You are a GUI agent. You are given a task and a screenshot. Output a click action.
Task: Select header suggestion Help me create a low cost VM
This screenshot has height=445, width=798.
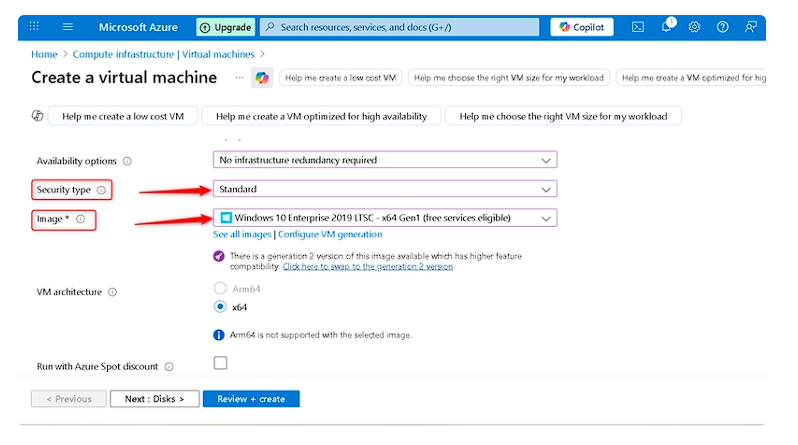coord(340,78)
